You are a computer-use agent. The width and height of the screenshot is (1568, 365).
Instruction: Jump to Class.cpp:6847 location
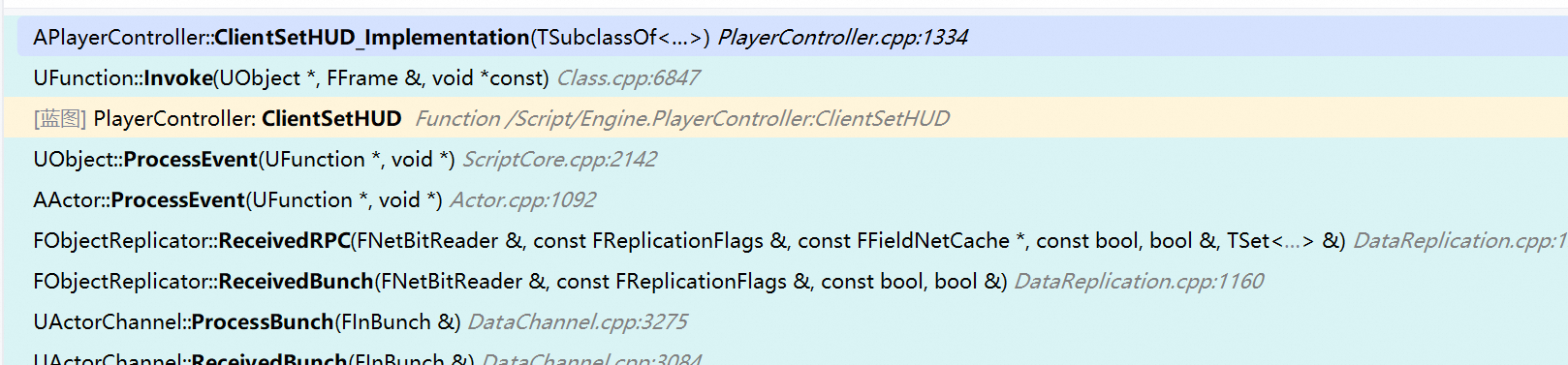628,77
